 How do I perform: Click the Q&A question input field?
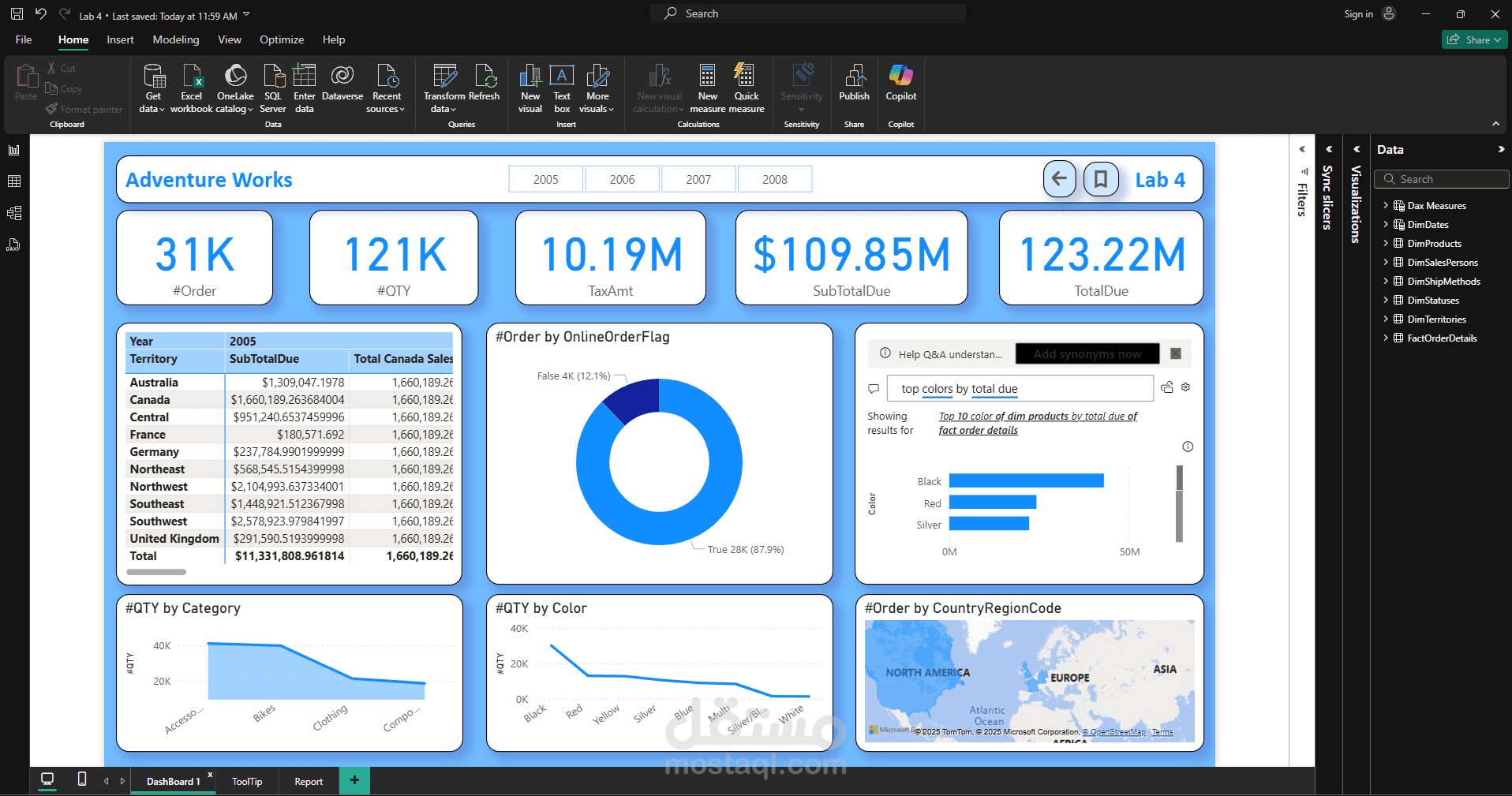[1020, 389]
